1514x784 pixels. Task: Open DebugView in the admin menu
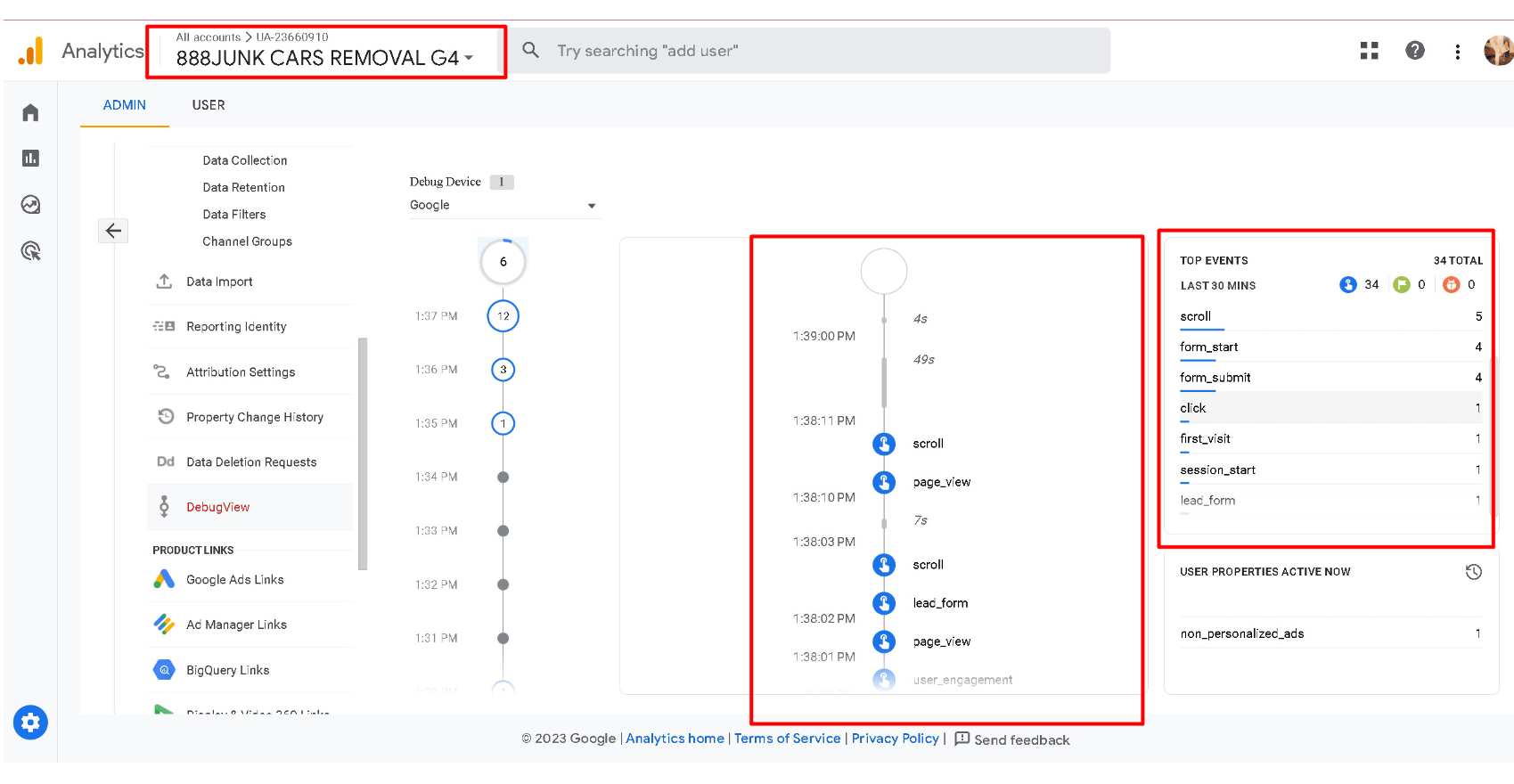[217, 507]
